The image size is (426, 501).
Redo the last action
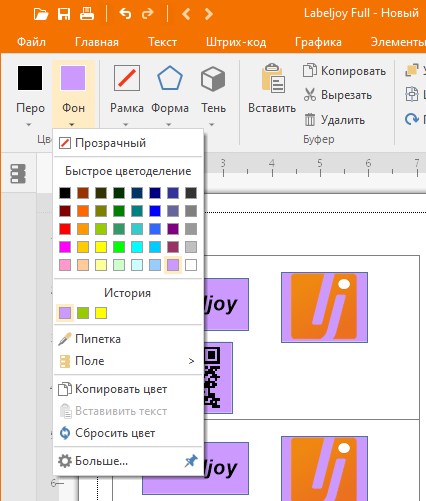(x=148, y=14)
